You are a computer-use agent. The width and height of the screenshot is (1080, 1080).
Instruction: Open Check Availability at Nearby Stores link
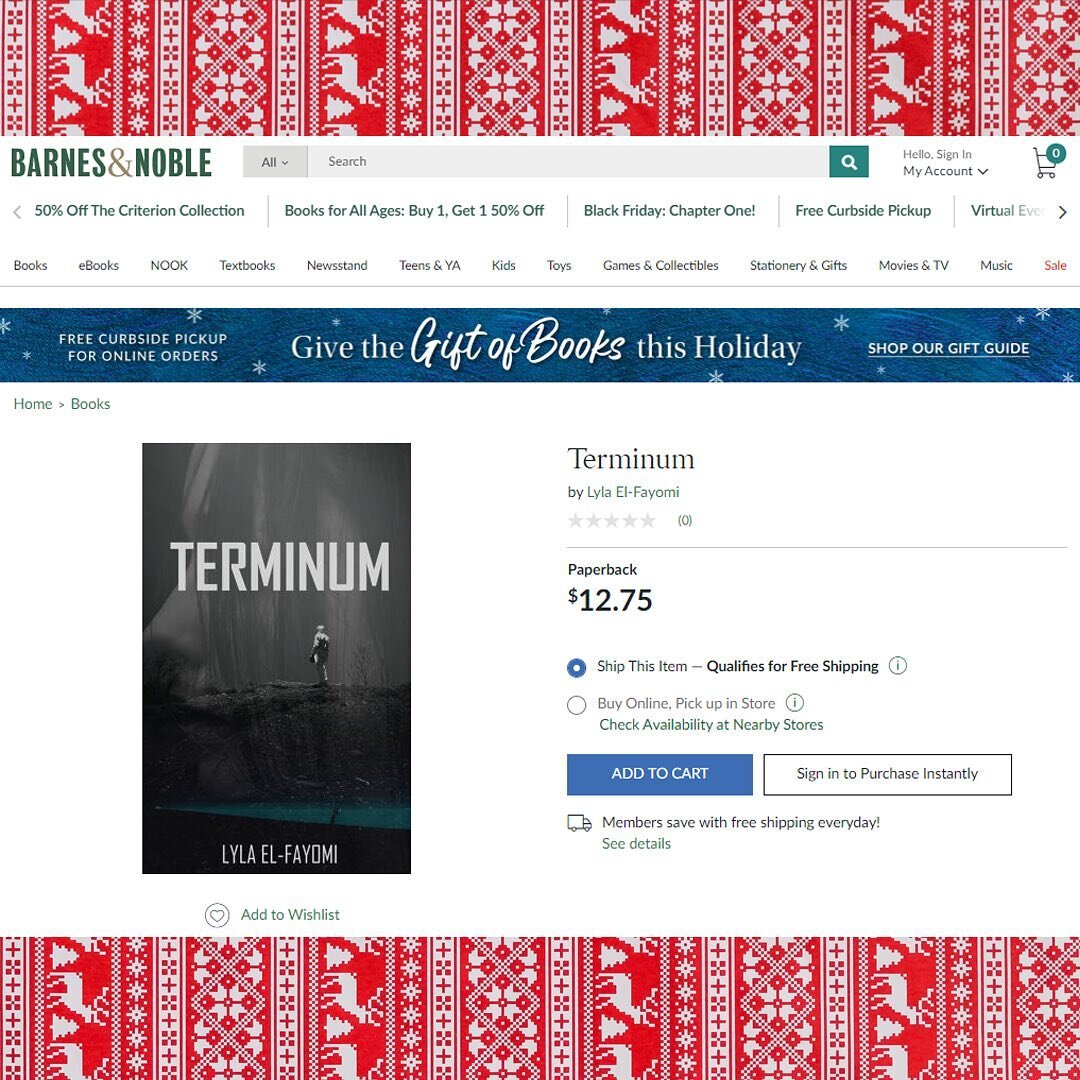[x=711, y=725]
